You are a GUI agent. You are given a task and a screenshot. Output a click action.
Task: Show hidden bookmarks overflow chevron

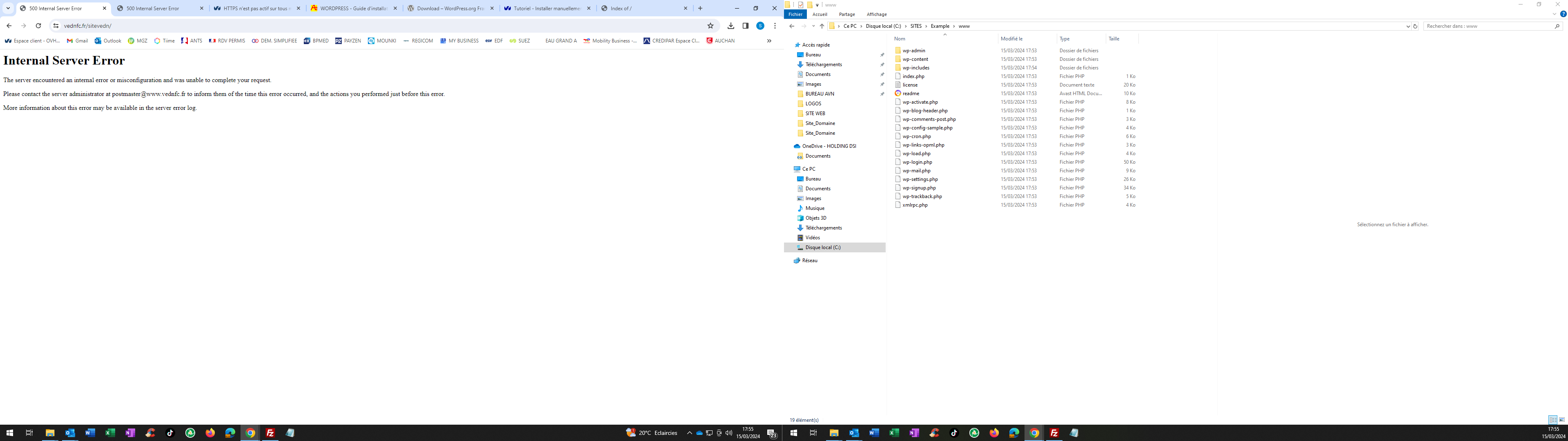(769, 41)
